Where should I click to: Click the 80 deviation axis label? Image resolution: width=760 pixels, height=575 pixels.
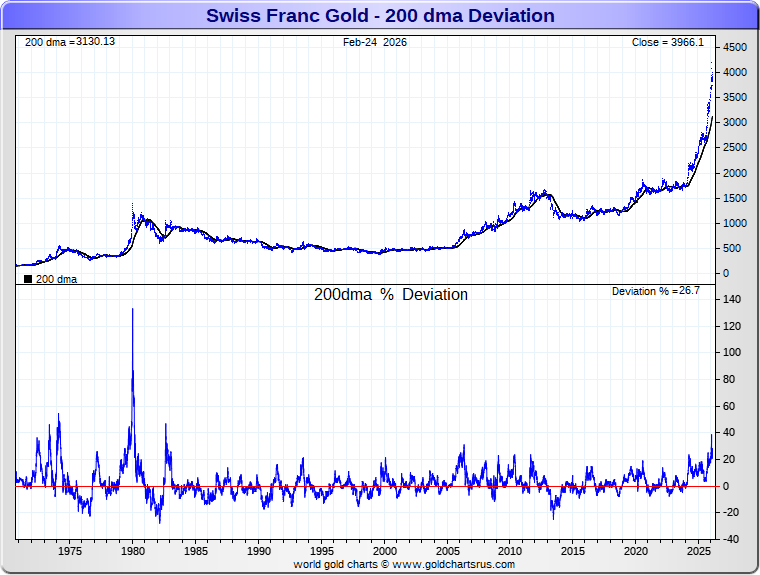pos(729,379)
